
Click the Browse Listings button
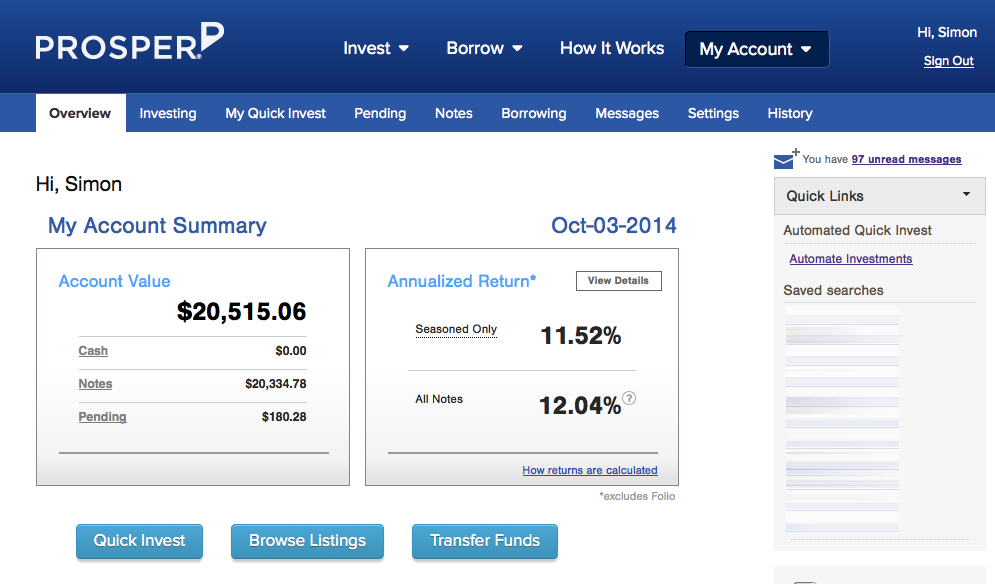pos(307,541)
